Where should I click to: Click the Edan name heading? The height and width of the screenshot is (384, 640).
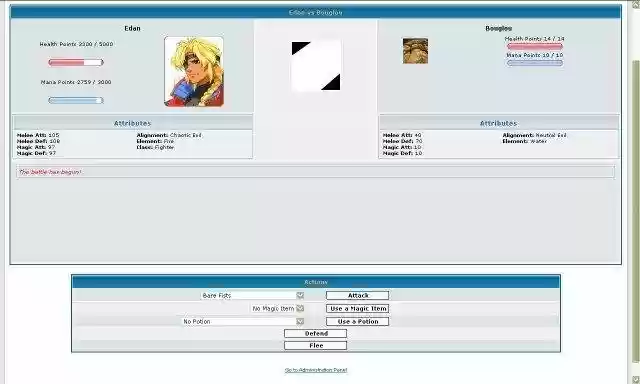132,28
